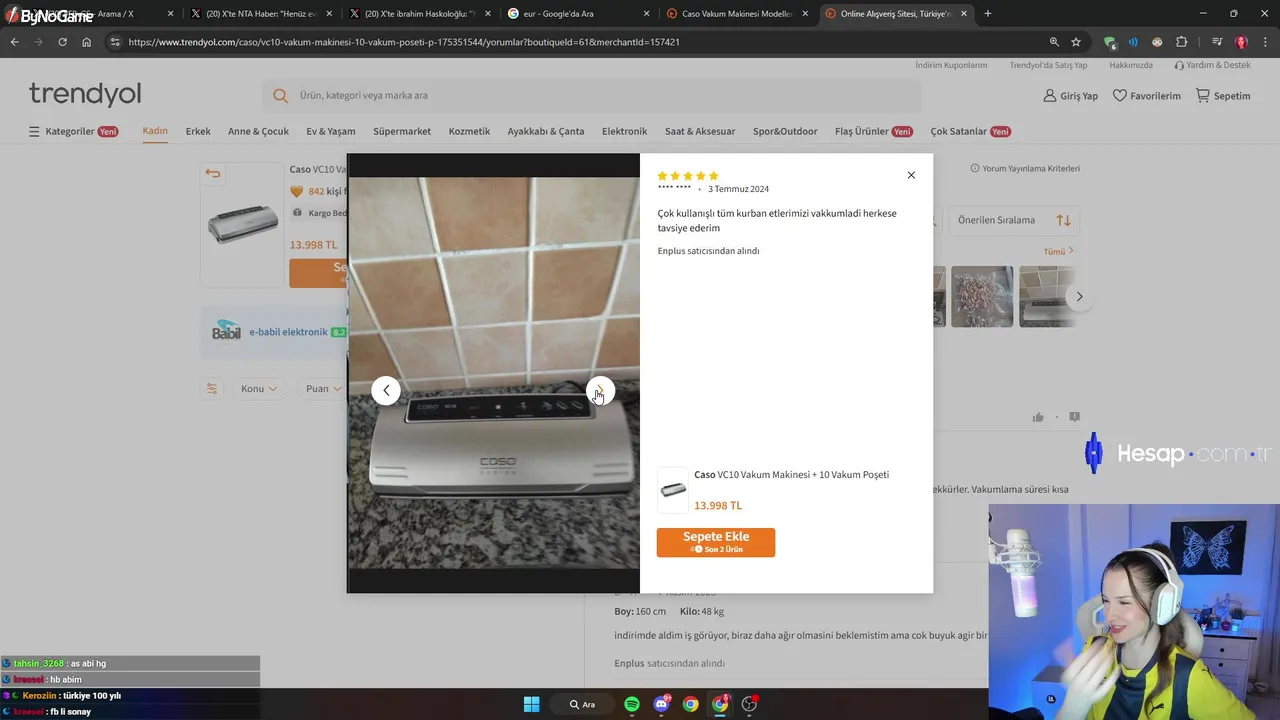Open Çok Satanlar section
The height and width of the screenshot is (720, 1280).
(x=970, y=132)
